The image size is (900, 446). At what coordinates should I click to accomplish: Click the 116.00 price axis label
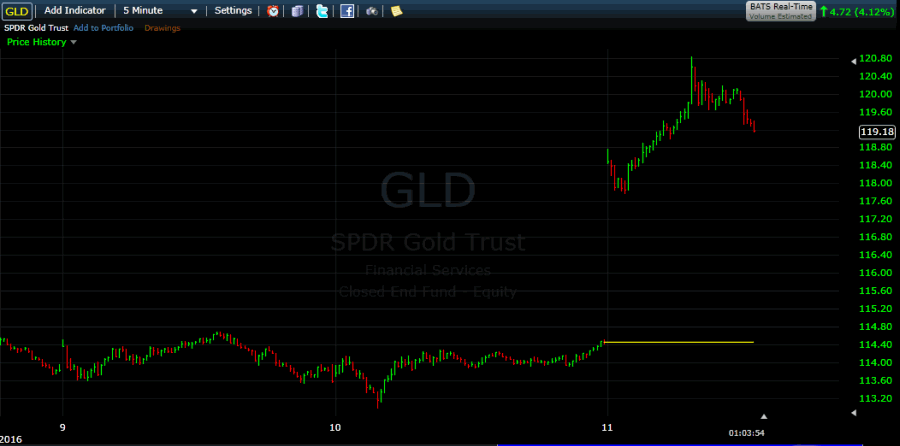(x=876, y=273)
